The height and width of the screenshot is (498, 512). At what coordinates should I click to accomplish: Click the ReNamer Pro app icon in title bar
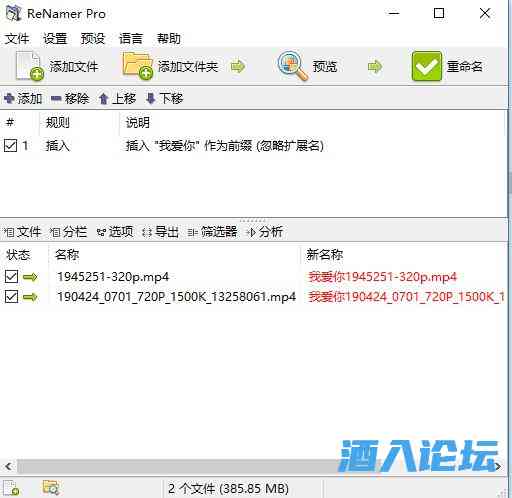pyautogui.click(x=14, y=13)
